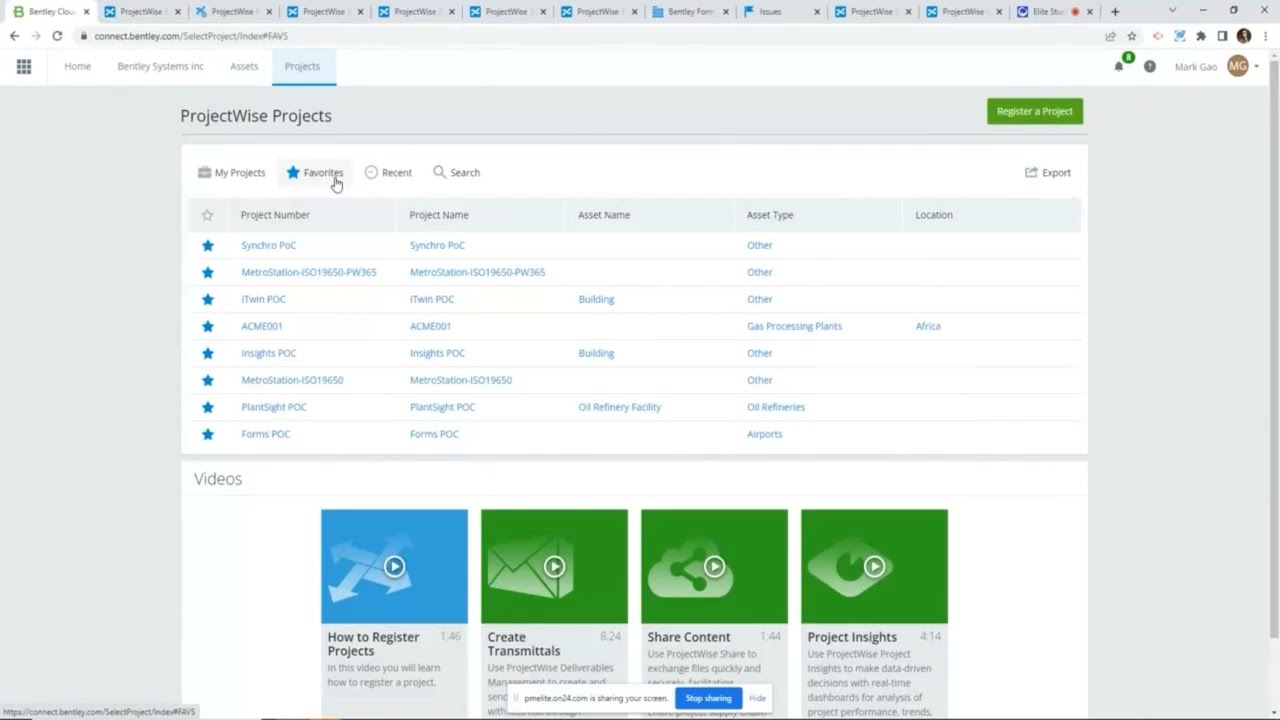Reload the page with refresh icon
The height and width of the screenshot is (720, 1280).
coord(57,36)
